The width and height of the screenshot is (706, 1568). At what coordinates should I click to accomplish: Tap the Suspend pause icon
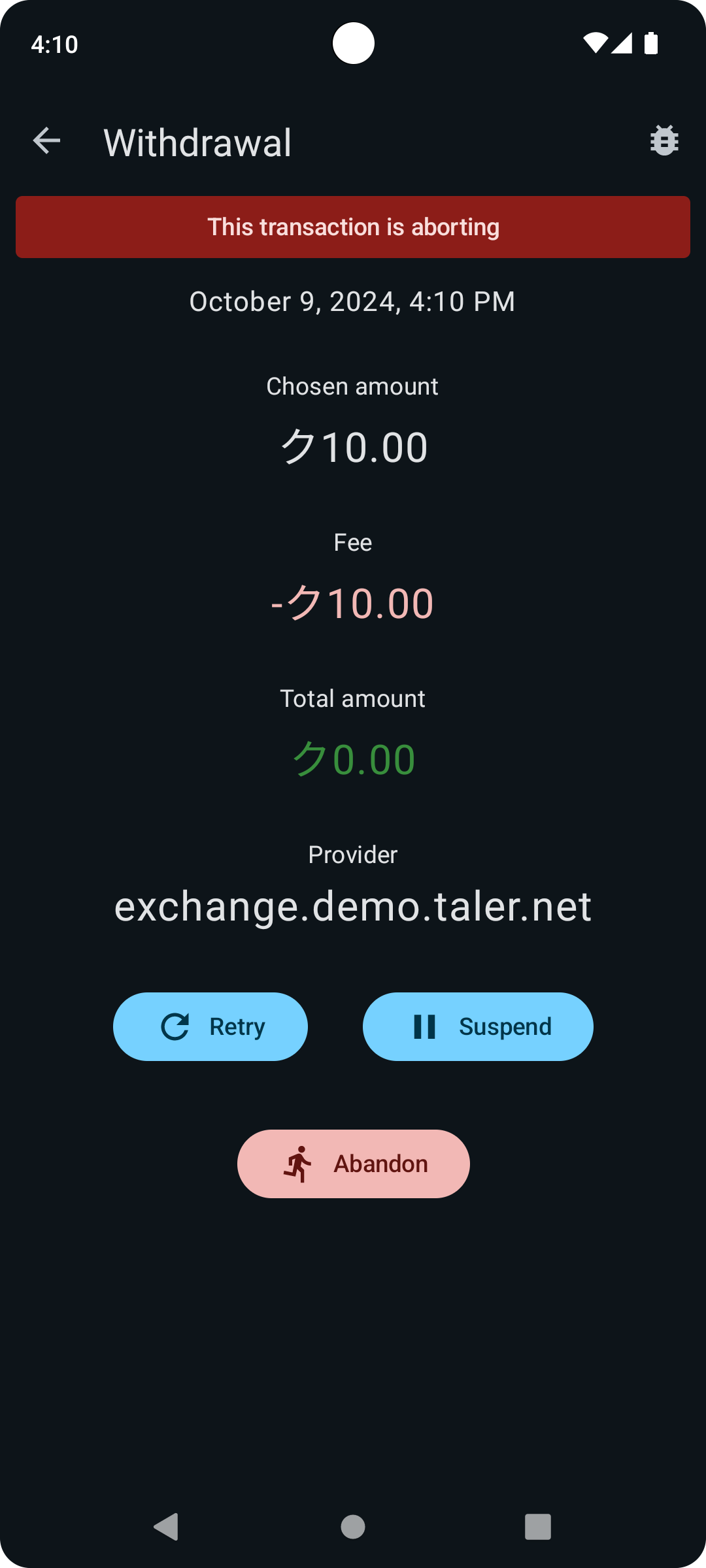point(424,1026)
